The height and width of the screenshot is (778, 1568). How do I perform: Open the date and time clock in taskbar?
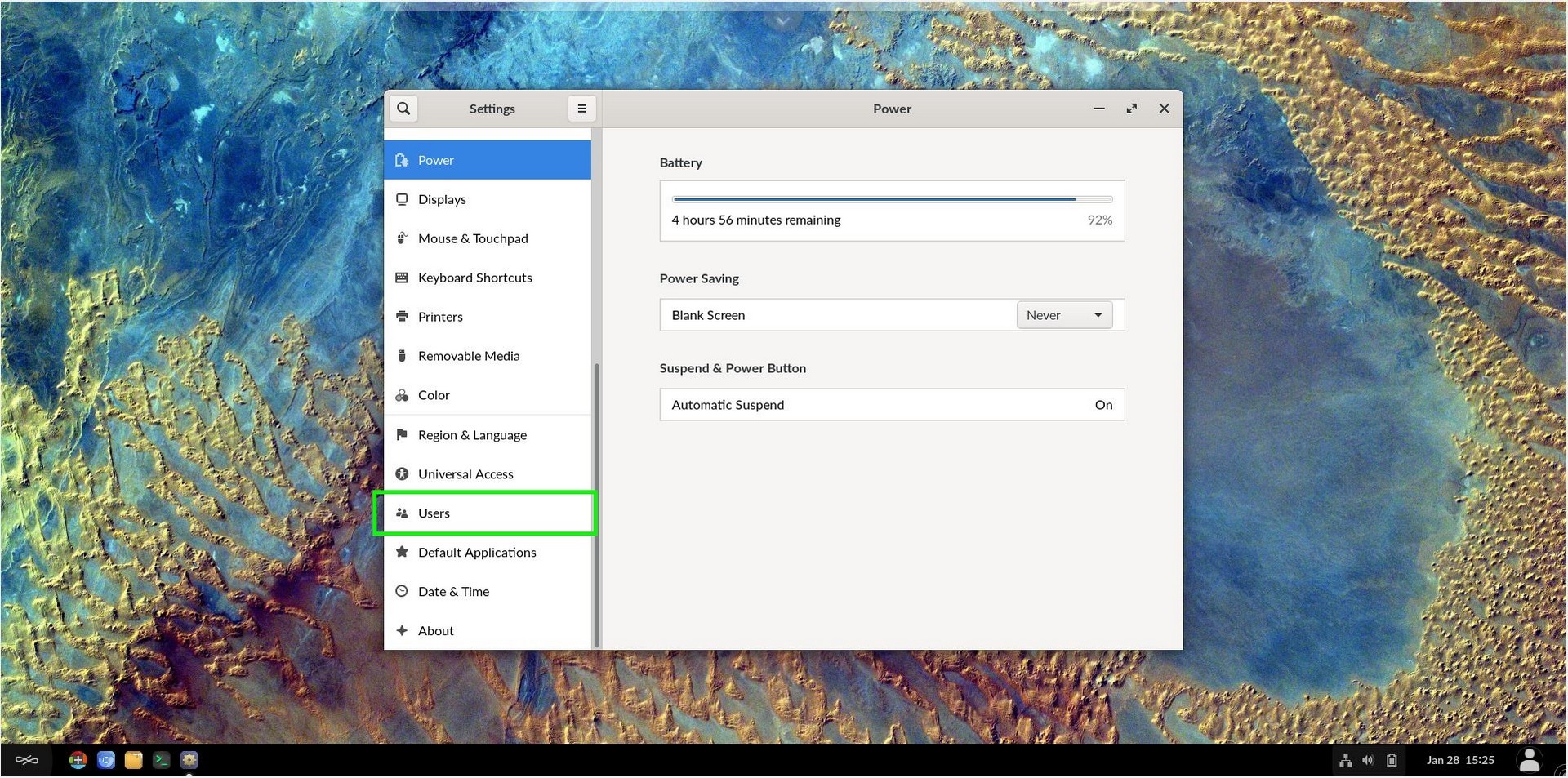[1460, 760]
